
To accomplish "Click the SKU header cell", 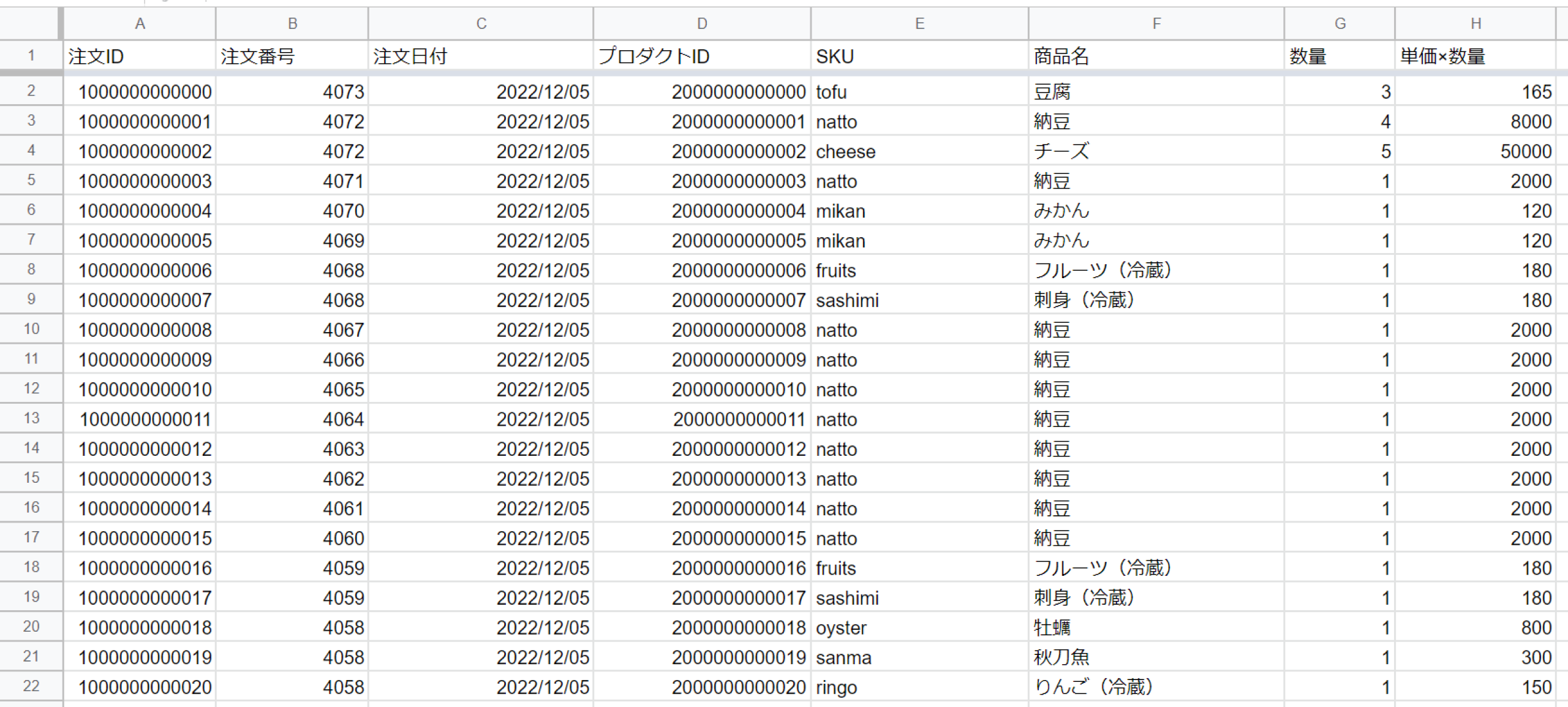I will (x=919, y=56).
